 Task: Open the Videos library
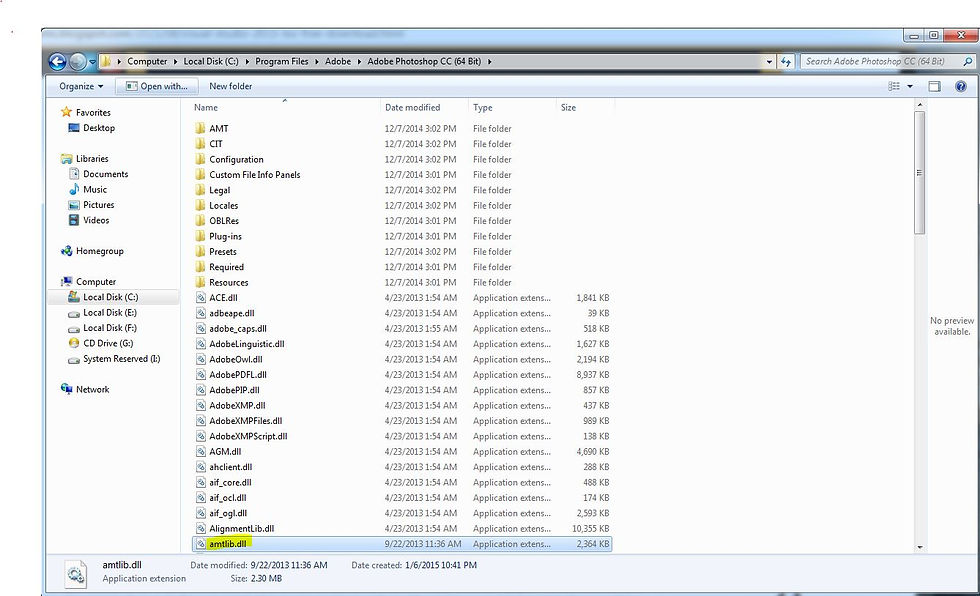(96, 220)
